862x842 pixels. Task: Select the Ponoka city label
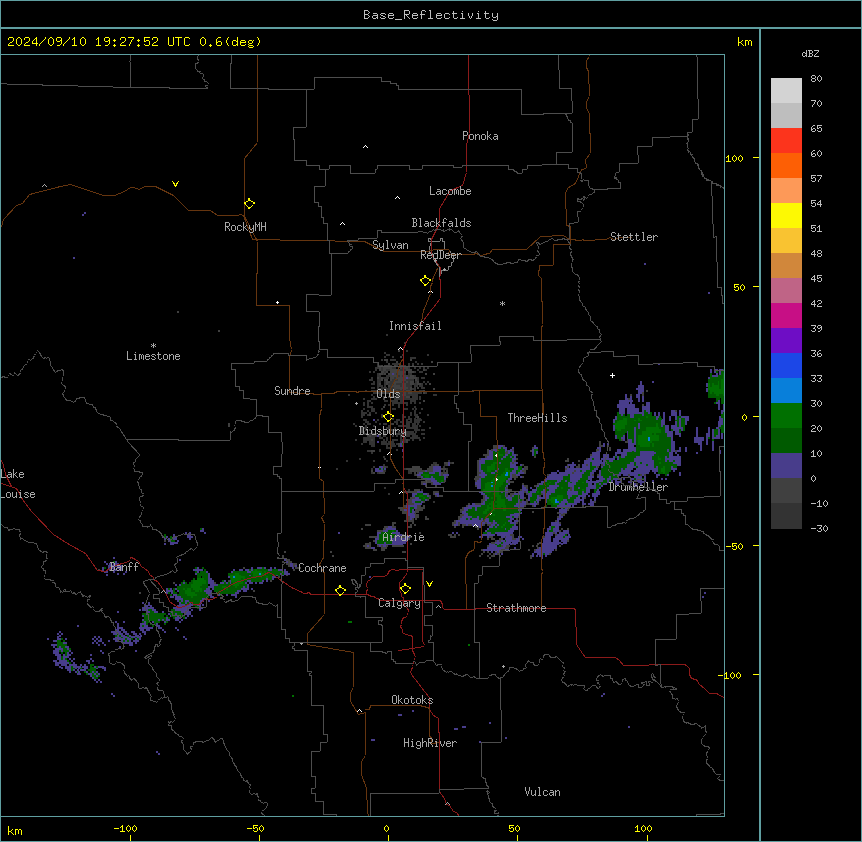pos(480,136)
